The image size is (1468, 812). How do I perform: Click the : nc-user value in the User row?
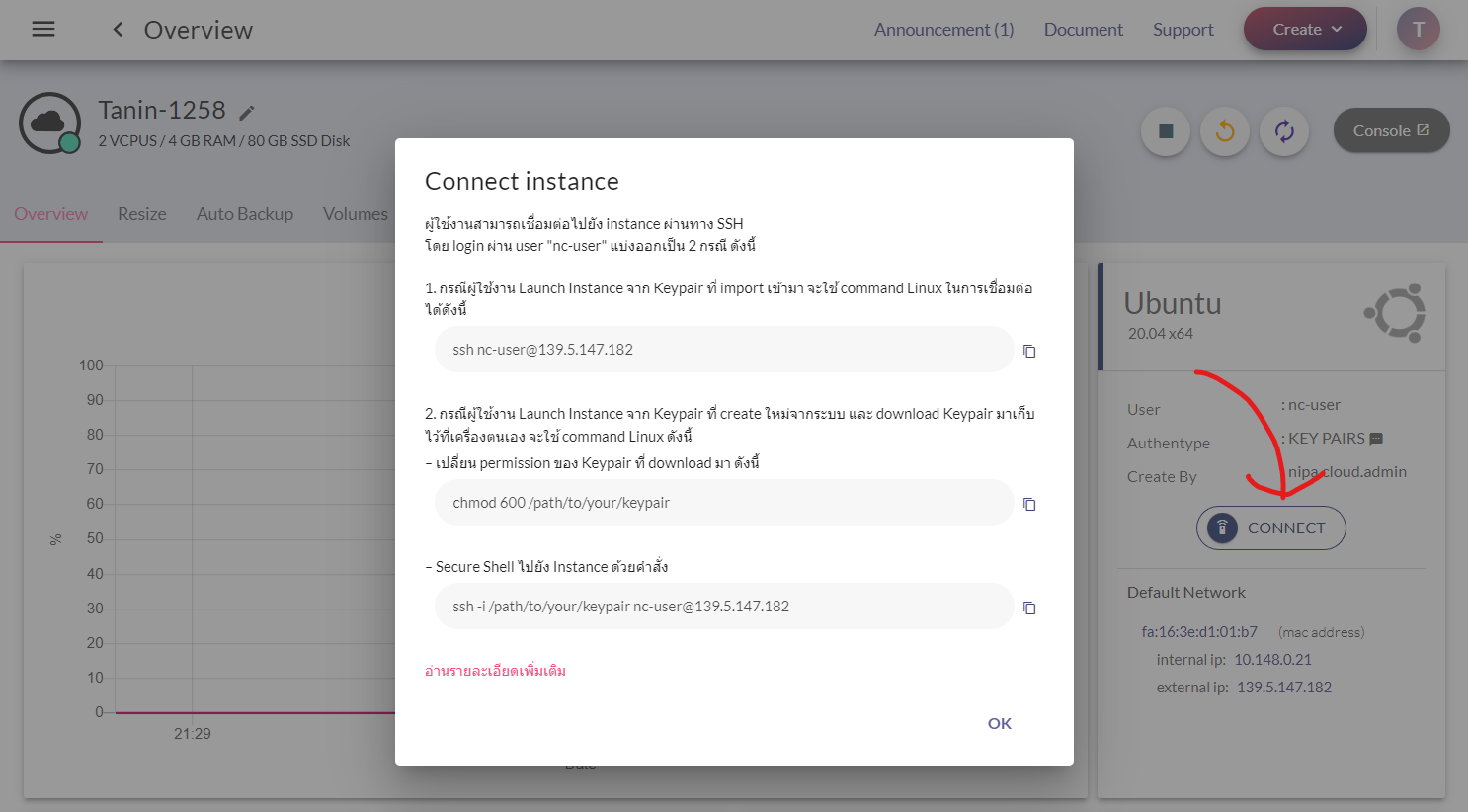coord(1311,405)
